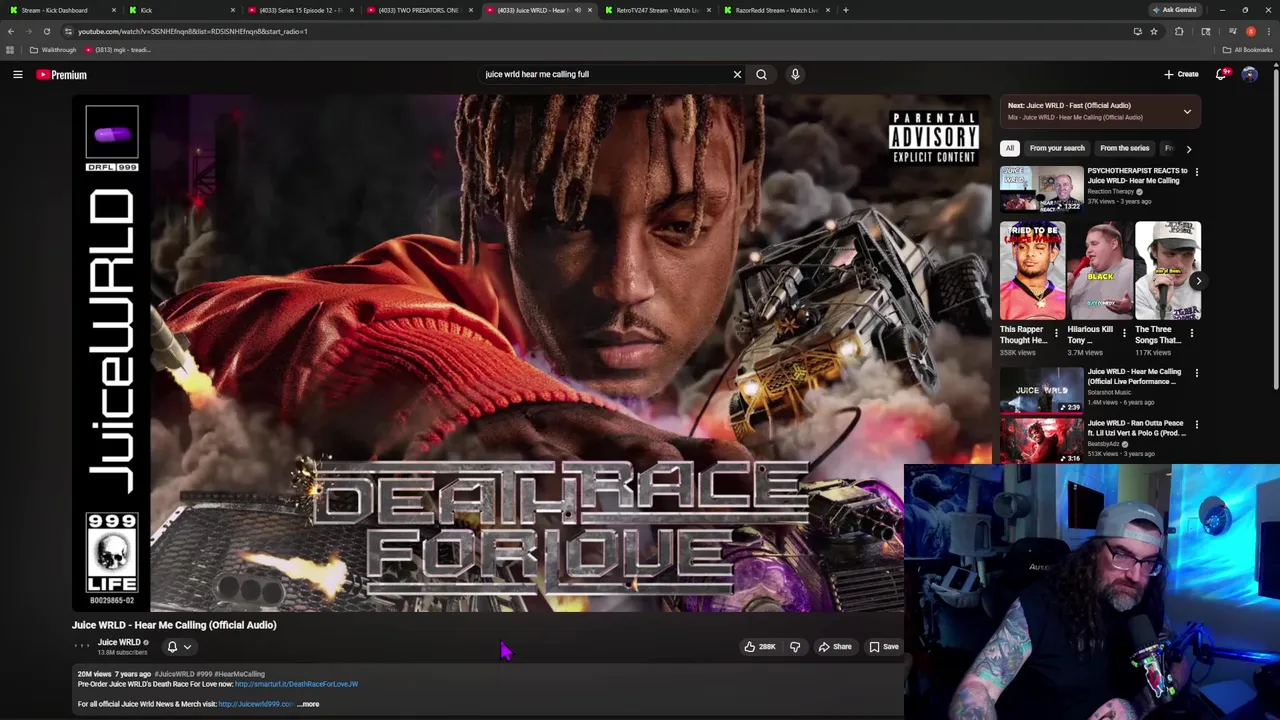Select 'From your search' chip

coord(1057,148)
